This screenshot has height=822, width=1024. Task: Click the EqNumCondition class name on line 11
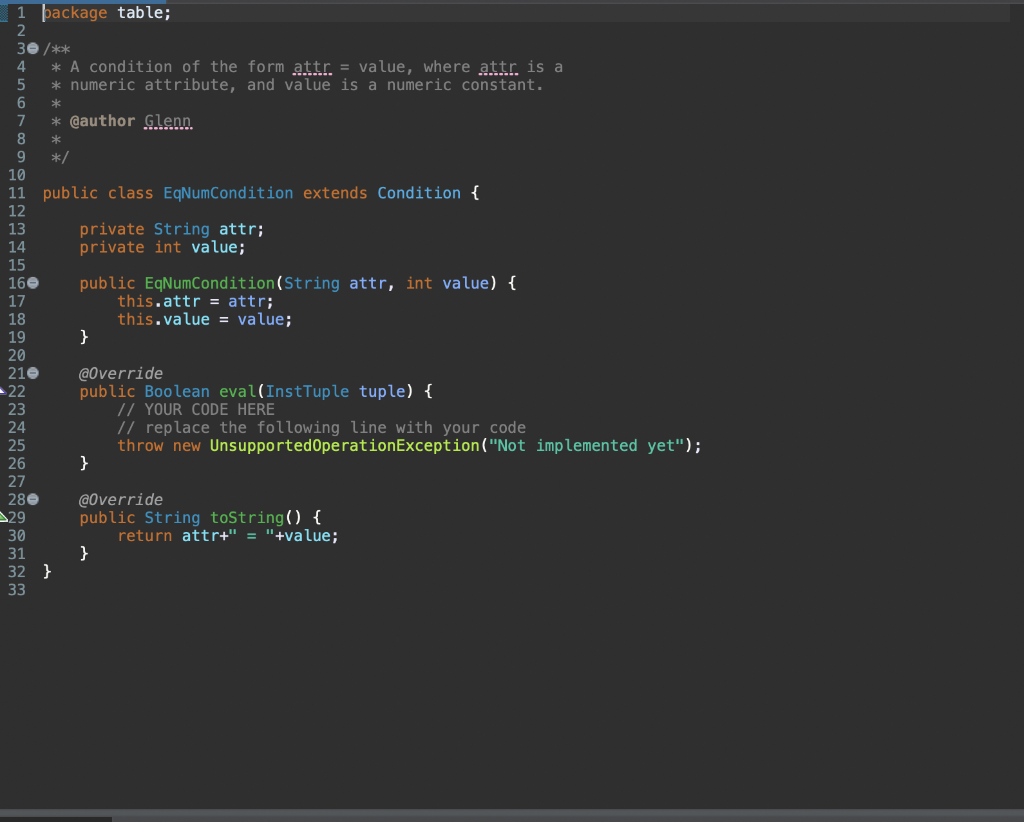pos(228,193)
